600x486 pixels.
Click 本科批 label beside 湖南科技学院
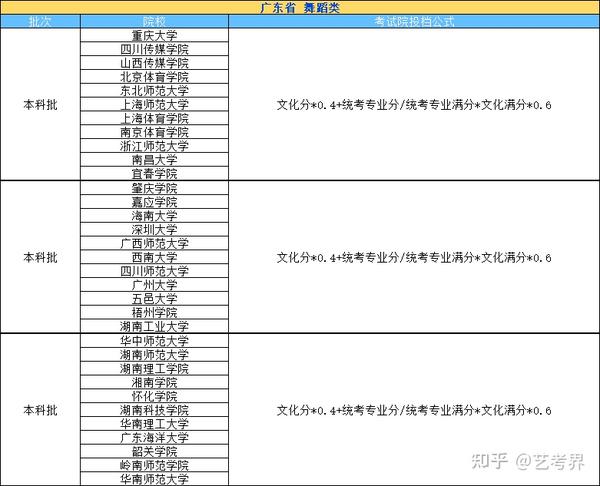pyautogui.click(x=40, y=410)
